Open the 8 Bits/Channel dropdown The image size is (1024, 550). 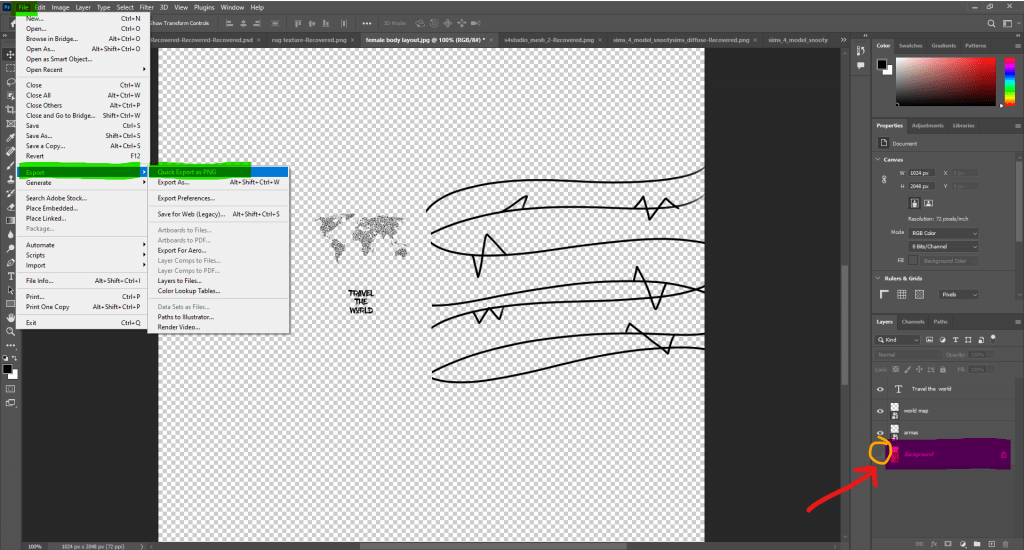(943, 247)
